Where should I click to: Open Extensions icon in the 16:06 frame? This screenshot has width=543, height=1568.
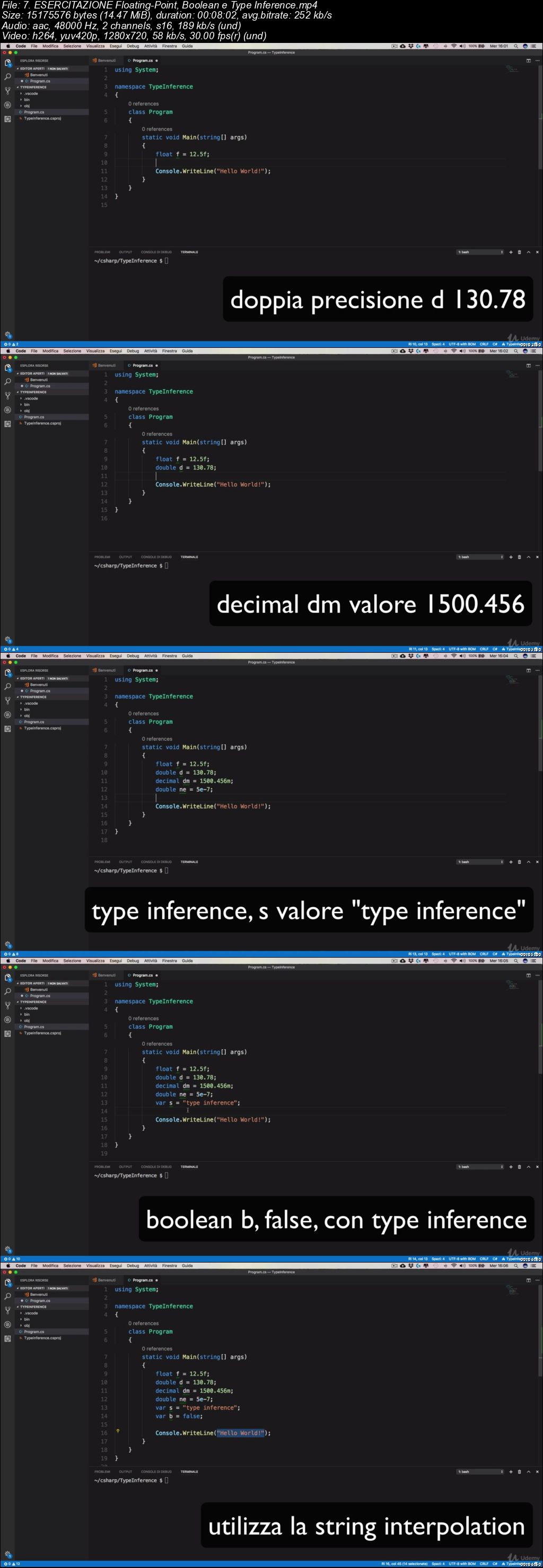click(7, 1338)
